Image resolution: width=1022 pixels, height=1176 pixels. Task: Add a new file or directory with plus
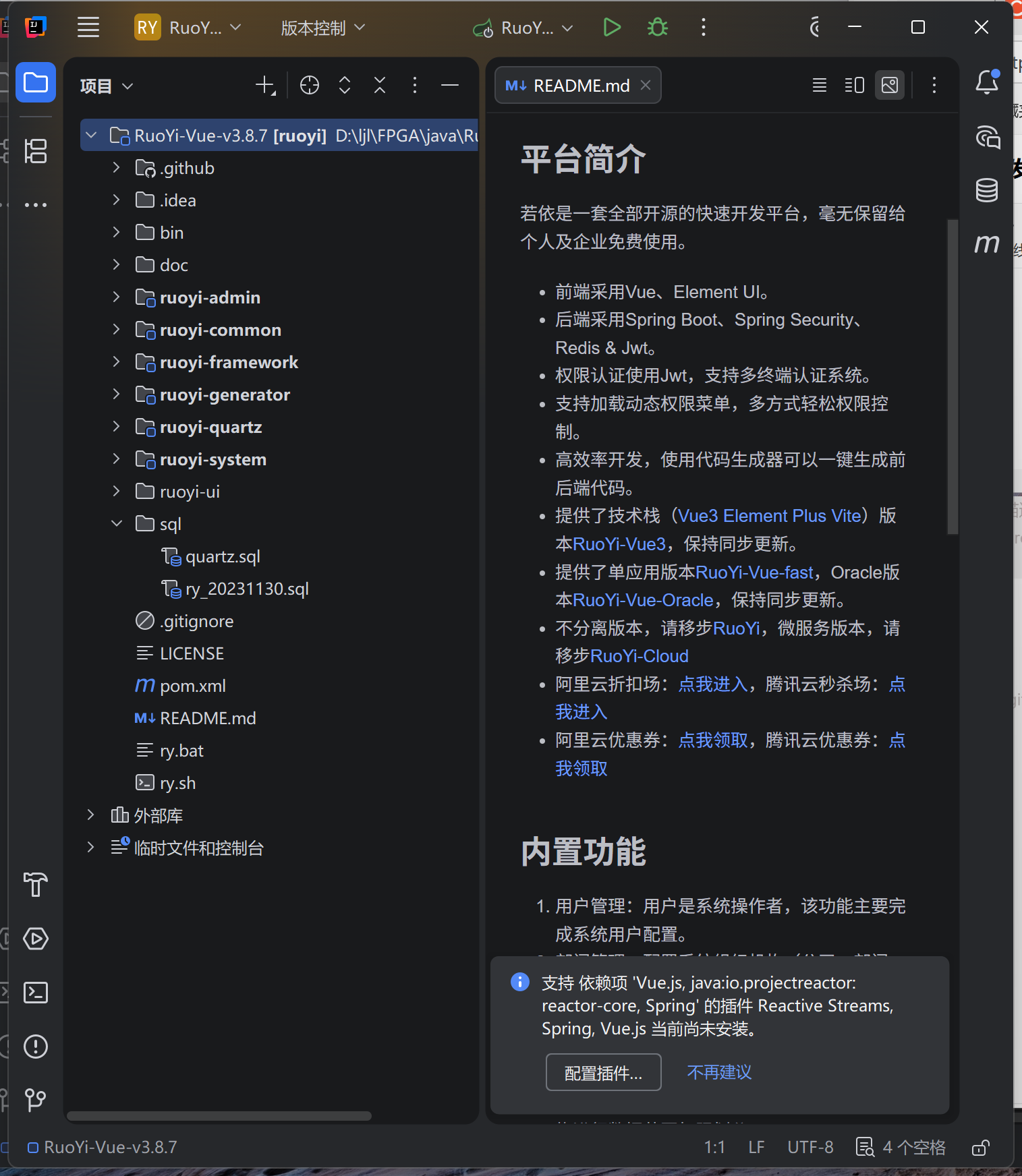(266, 86)
